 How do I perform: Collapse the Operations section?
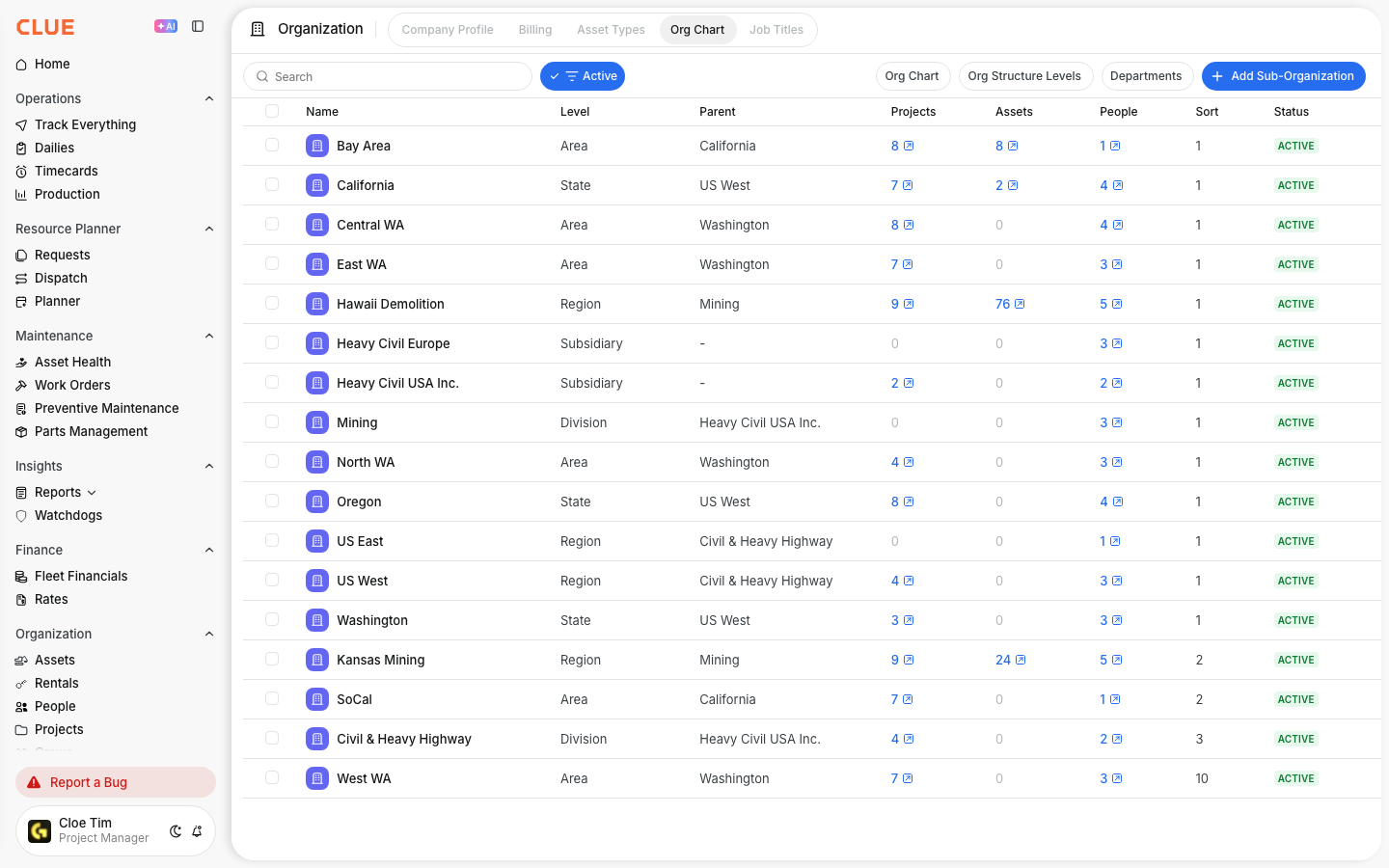pyautogui.click(x=209, y=98)
